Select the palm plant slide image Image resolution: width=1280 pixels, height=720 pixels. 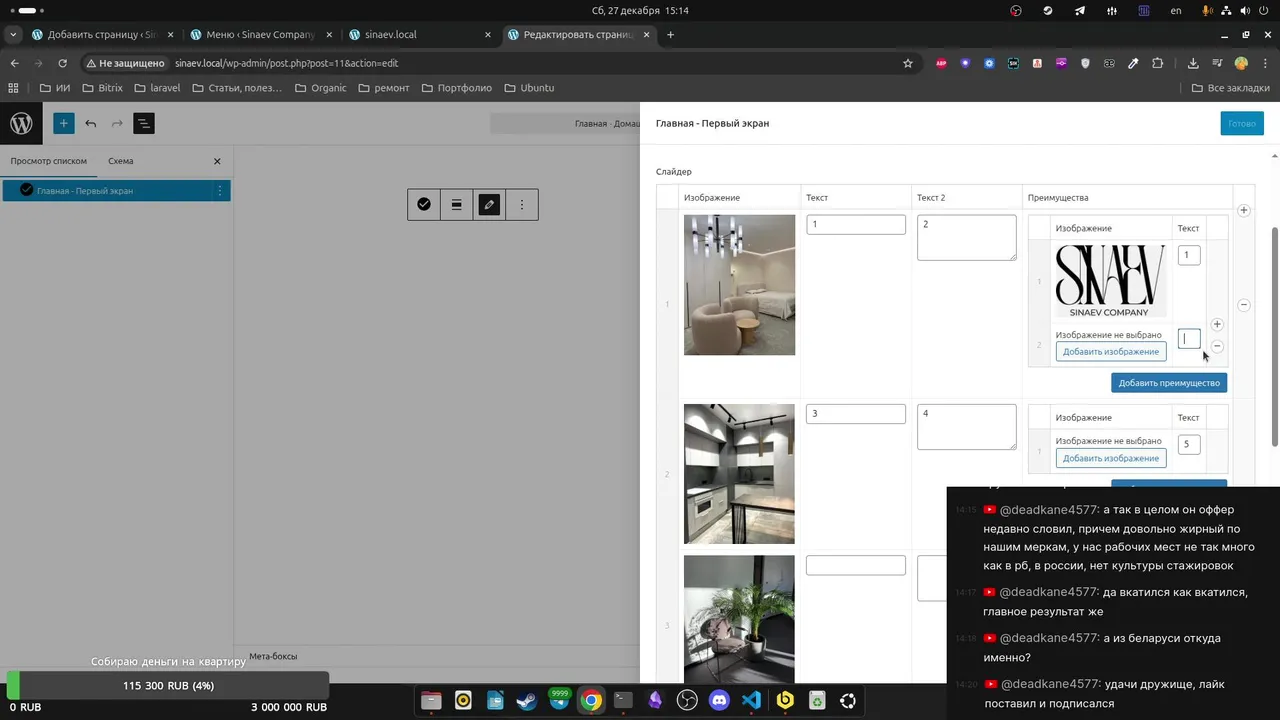point(739,620)
